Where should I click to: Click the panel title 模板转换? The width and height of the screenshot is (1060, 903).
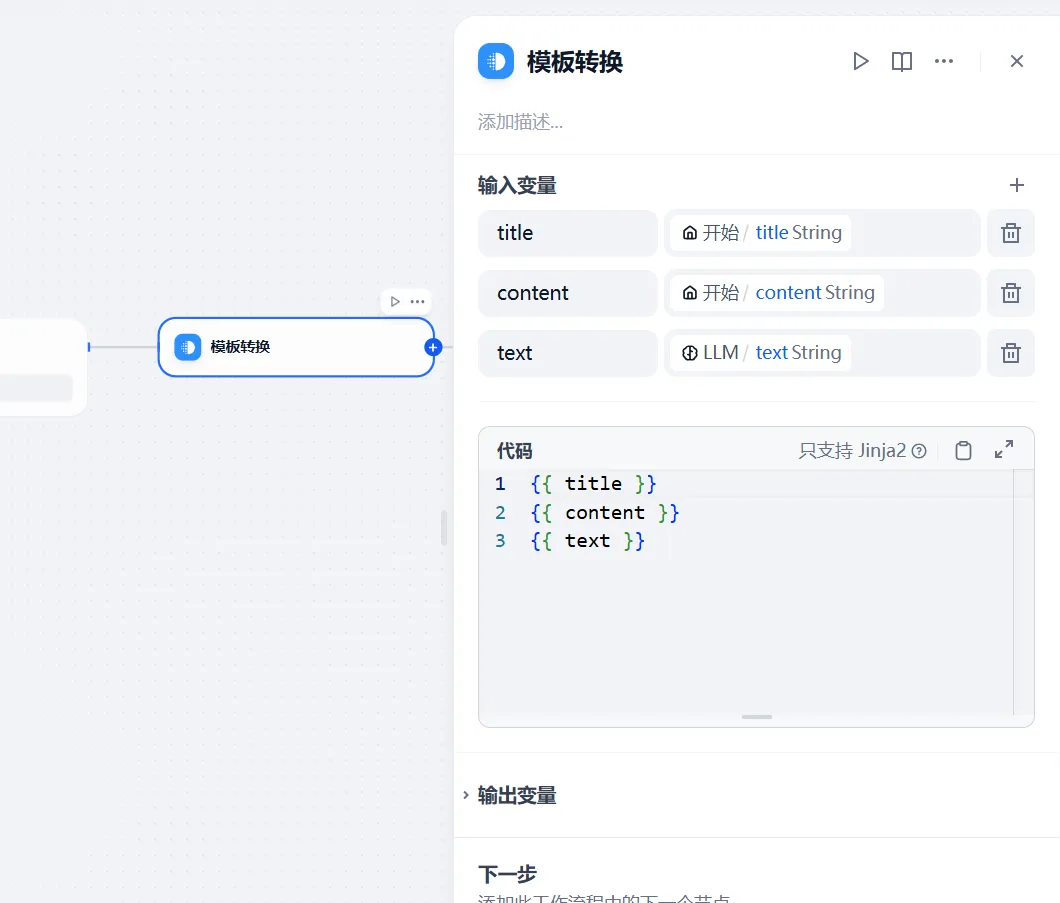[x=575, y=62]
